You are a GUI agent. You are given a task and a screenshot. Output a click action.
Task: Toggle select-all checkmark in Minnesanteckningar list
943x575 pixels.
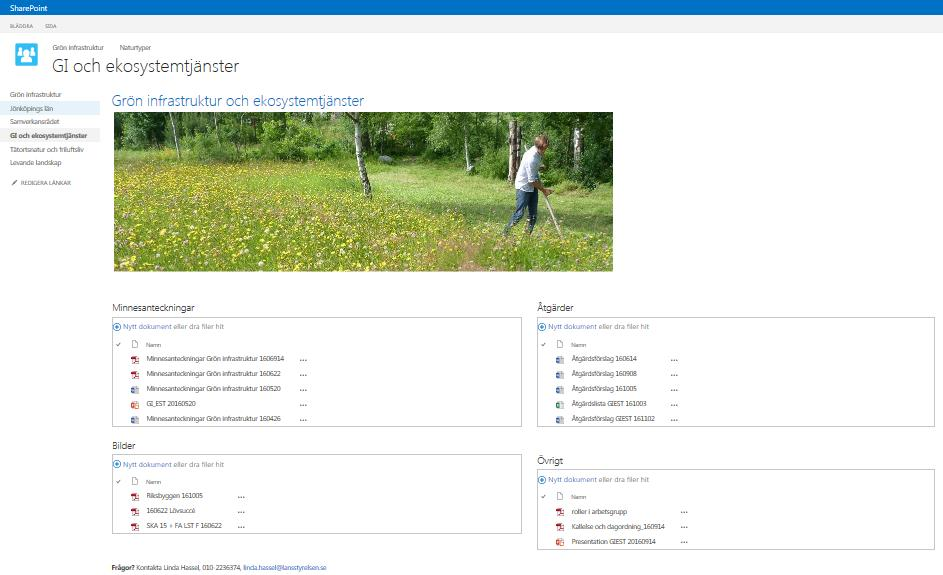click(118, 345)
